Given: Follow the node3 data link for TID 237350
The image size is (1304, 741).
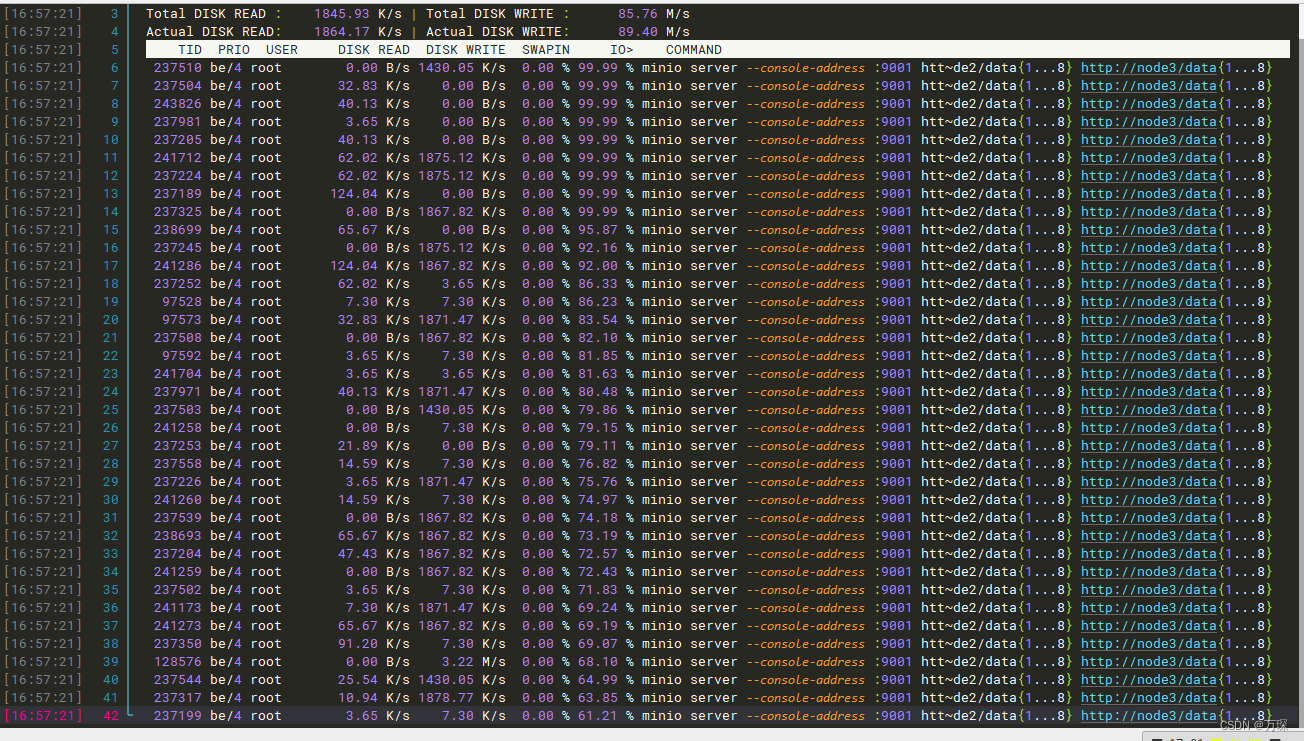Looking at the screenshot, I should pyautogui.click(x=1149, y=644).
